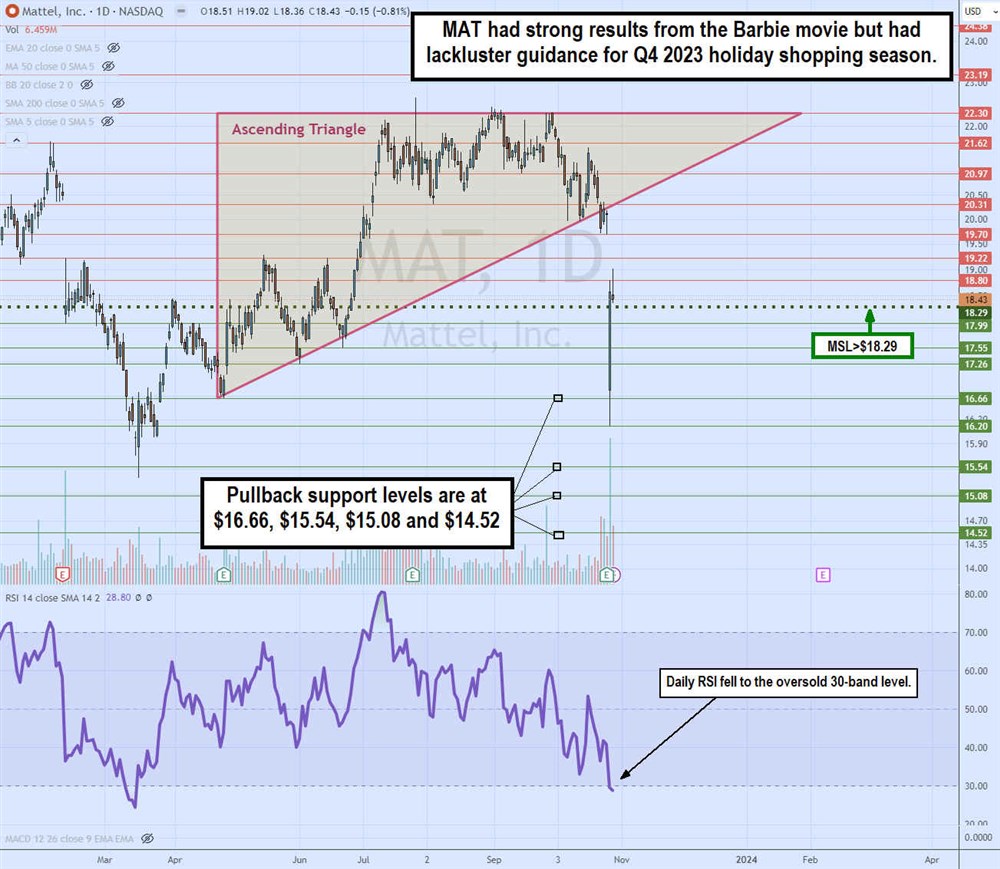Select the EMA 20 close legend label
The image size is (1000, 869).
pyautogui.click(x=52, y=48)
